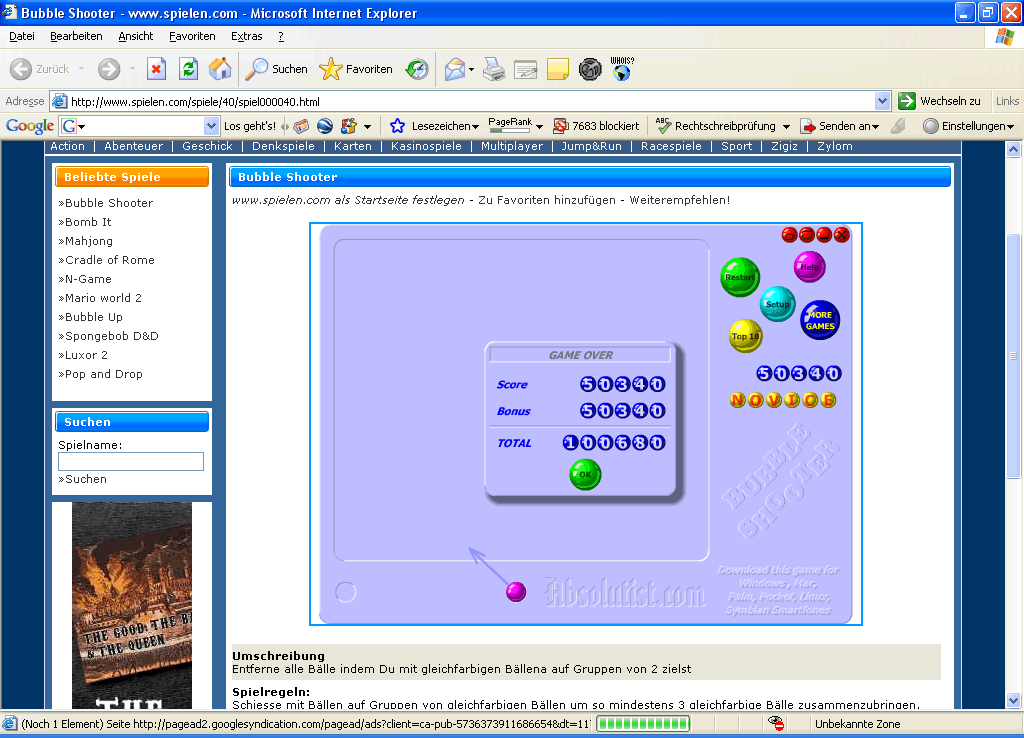Start Rechtschreibprüfung spell check
1024x738 pixels.
tap(716, 126)
